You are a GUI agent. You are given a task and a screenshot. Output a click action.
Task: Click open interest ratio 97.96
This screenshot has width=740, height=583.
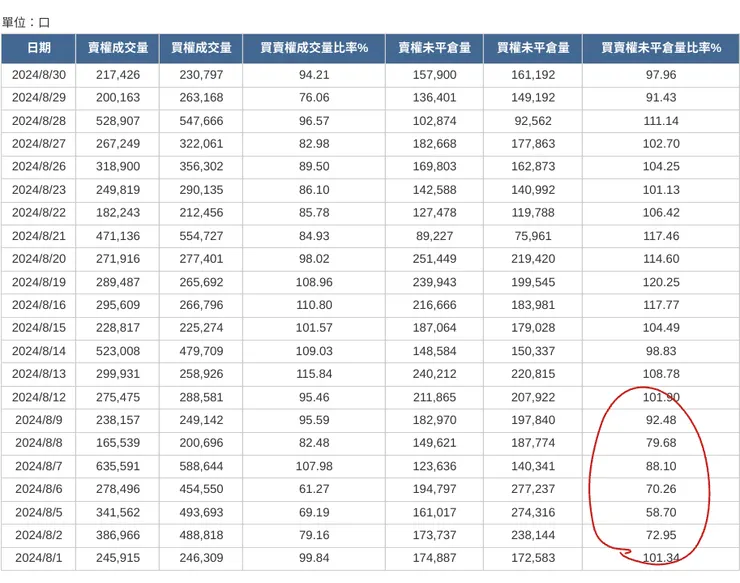661,75
